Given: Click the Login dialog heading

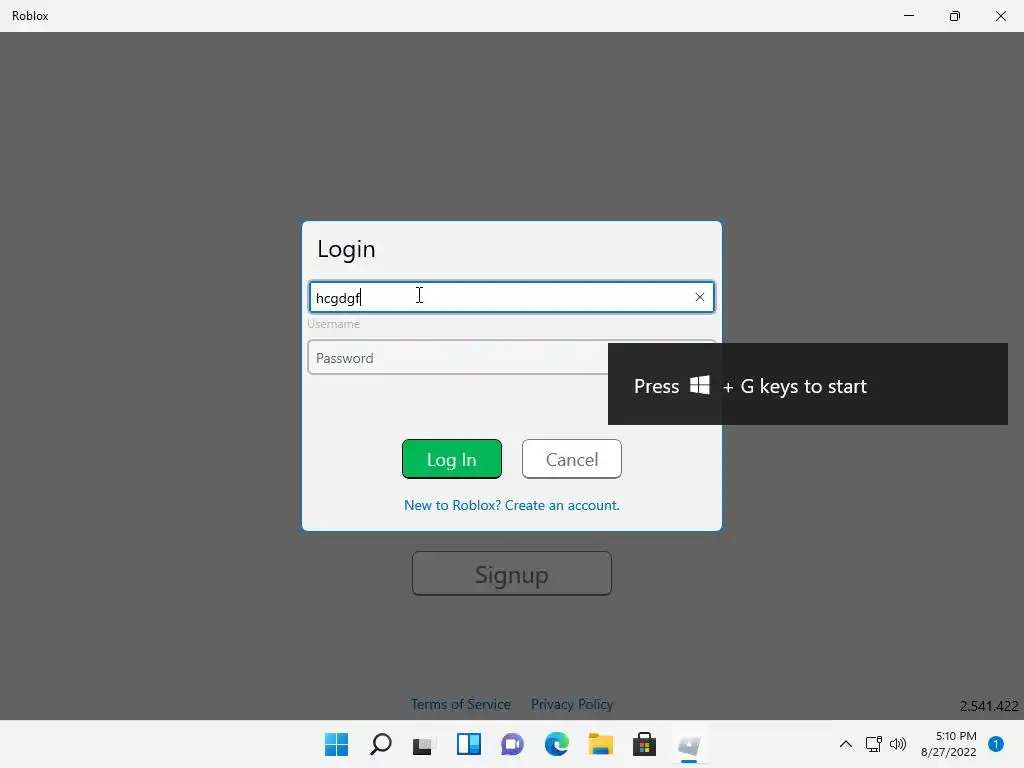Looking at the screenshot, I should [346, 249].
